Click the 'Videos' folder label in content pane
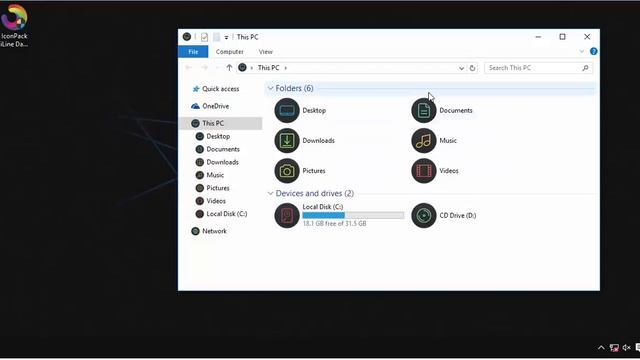This screenshot has height=360, width=640. click(449, 171)
